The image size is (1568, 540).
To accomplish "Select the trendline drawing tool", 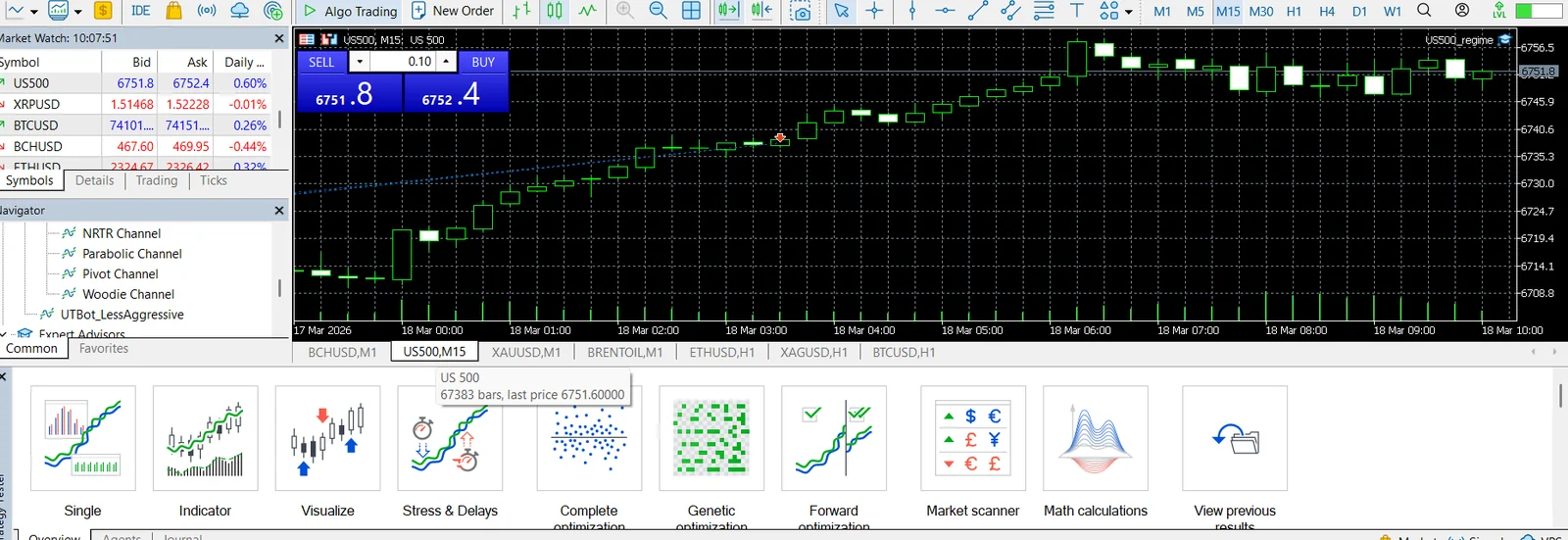I will point(977,11).
